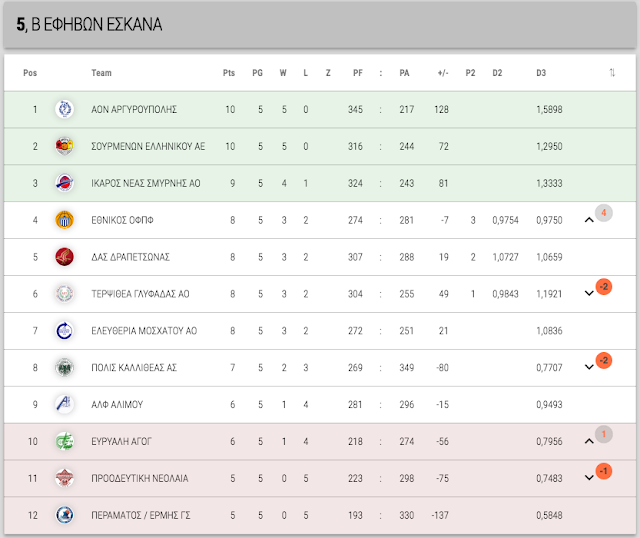Click the ΕΛΕΥΘΕΡΙΑ ΜΟΣΧΑΤΟΥ blue emblem
This screenshot has height=538, width=640.
64,331
